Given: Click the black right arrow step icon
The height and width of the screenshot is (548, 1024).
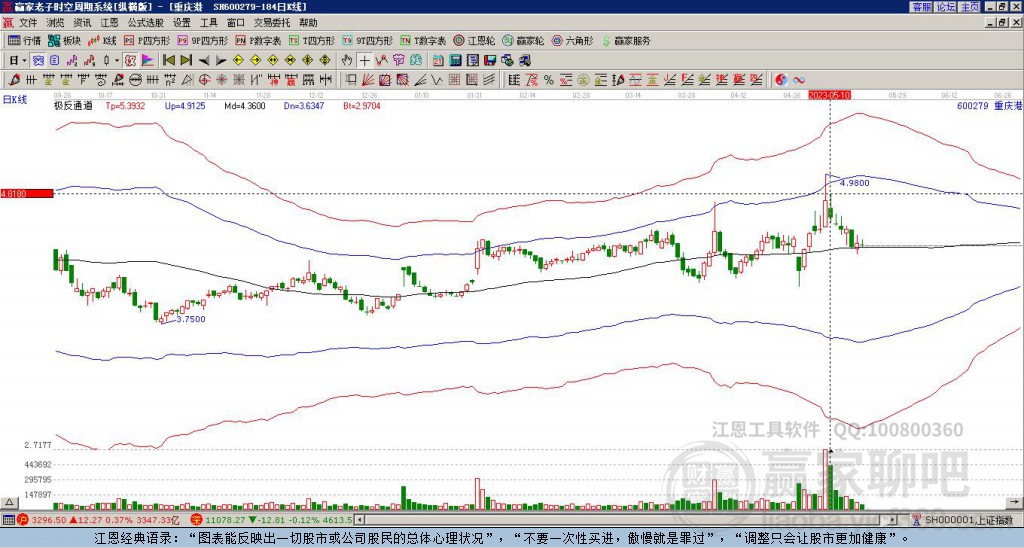Looking at the screenshot, I should [x=221, y=61].
